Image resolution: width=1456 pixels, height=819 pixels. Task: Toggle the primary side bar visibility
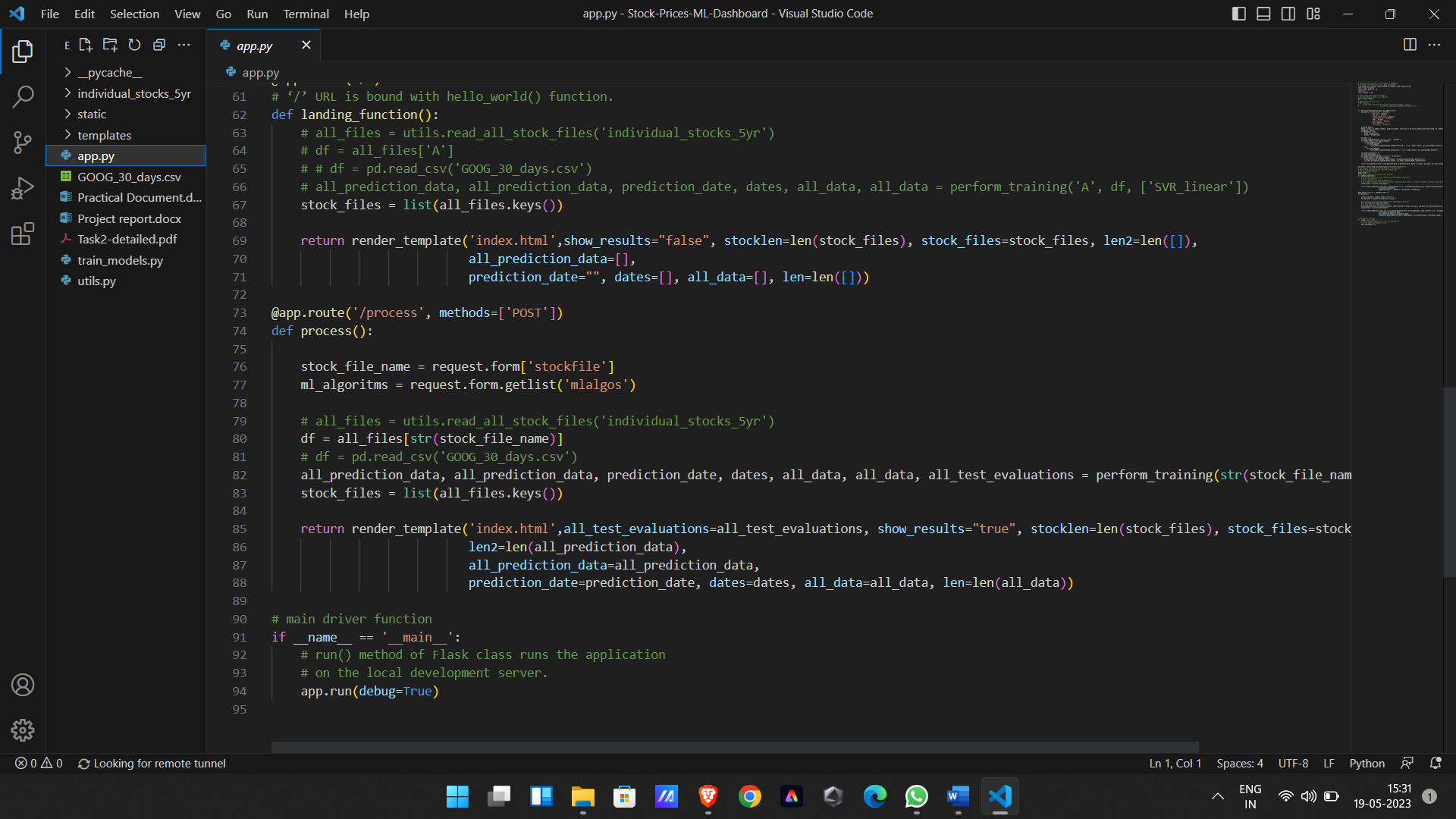coord(1239,14)
